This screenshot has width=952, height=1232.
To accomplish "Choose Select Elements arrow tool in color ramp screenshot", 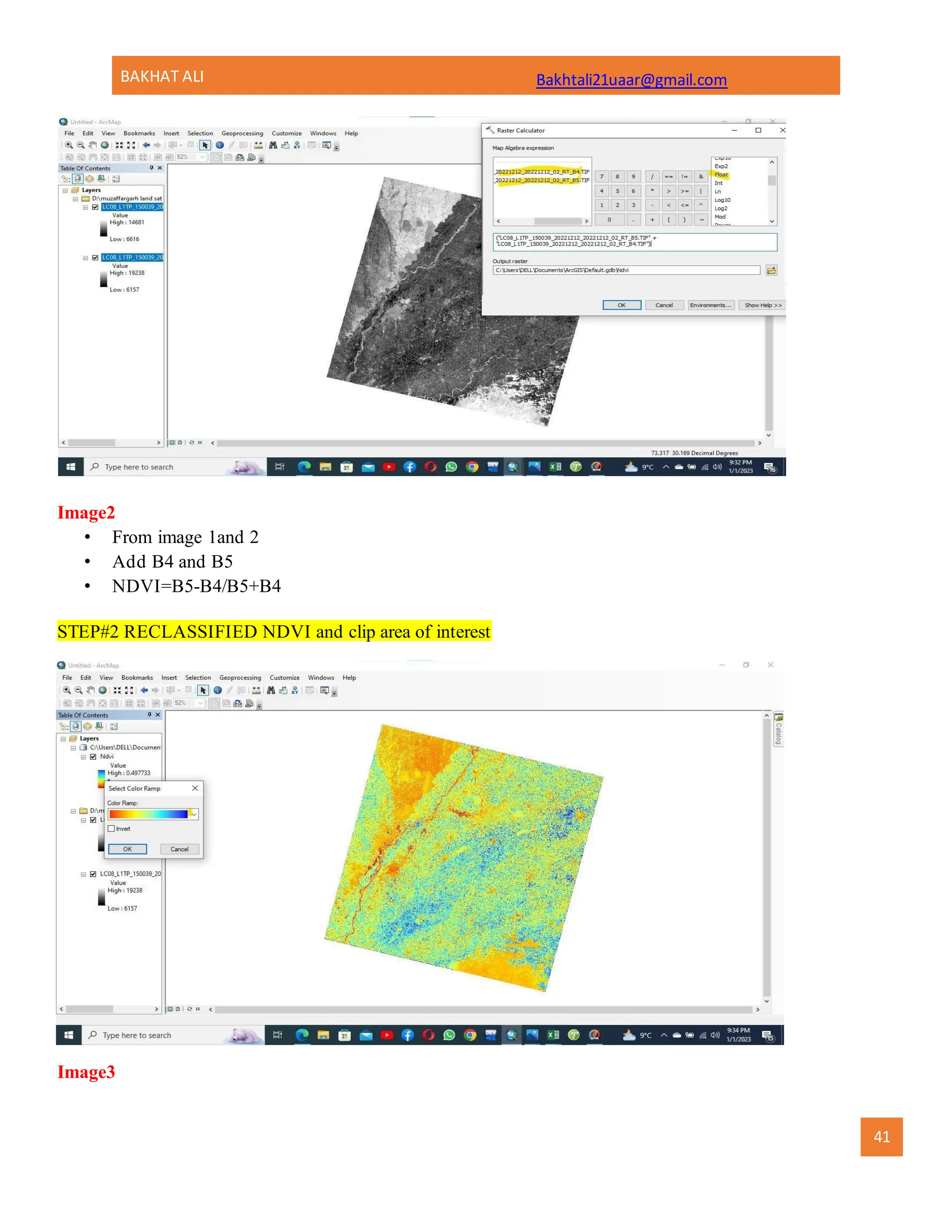I will (x=203, y=690).
